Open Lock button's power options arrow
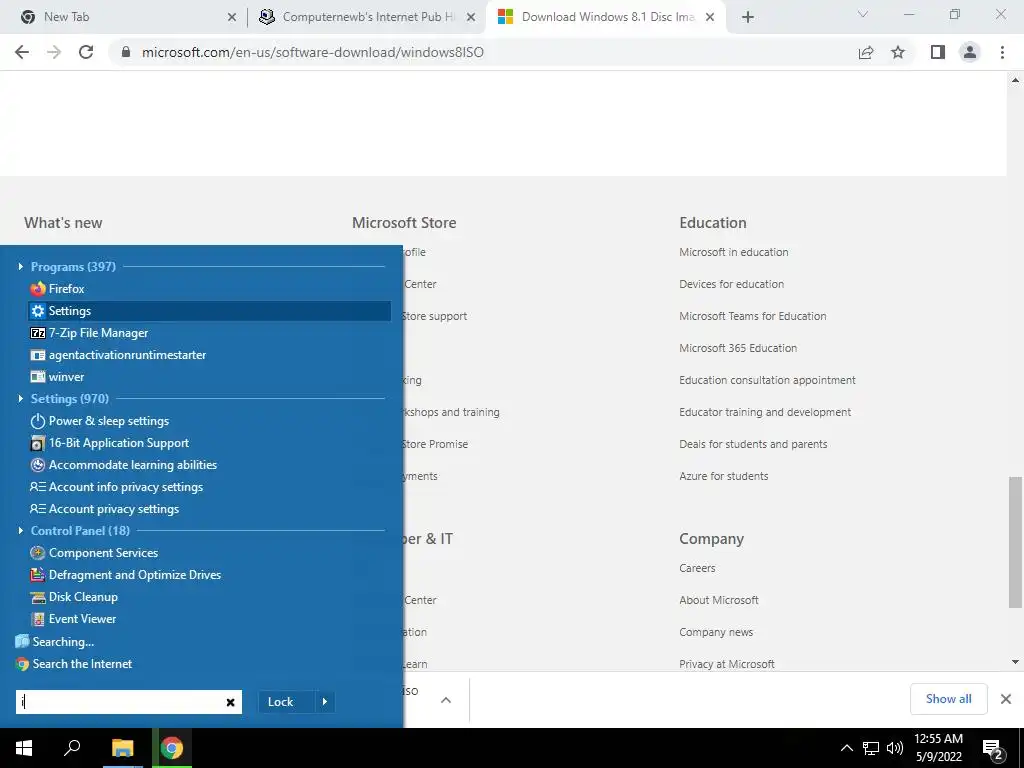 (x=325, y=702)
